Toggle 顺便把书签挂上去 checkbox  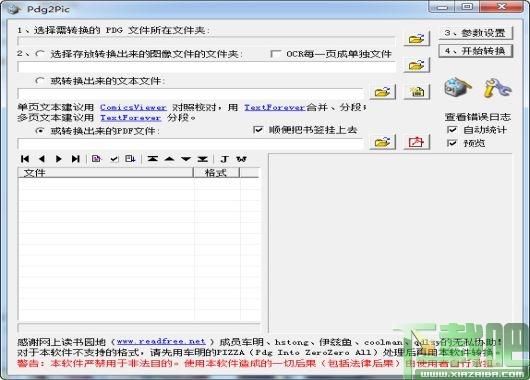tap(258, 129)
